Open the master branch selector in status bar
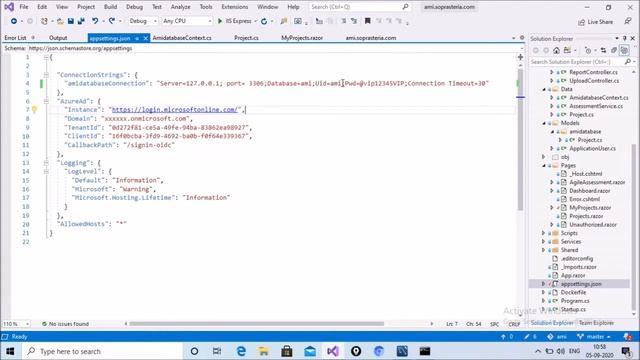 pos(594,337)
